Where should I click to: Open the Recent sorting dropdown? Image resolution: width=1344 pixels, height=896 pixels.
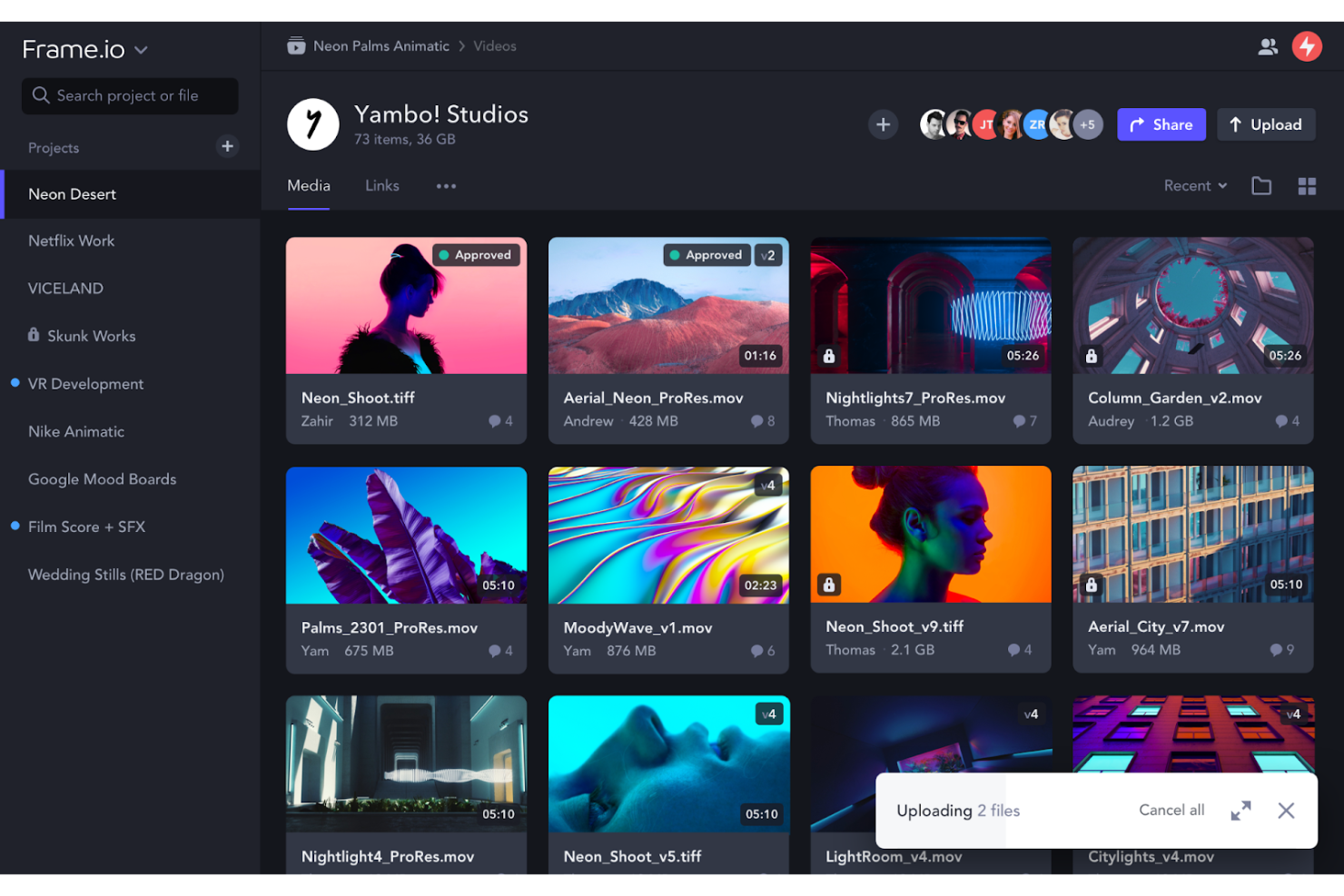[x=1195, y=185]
